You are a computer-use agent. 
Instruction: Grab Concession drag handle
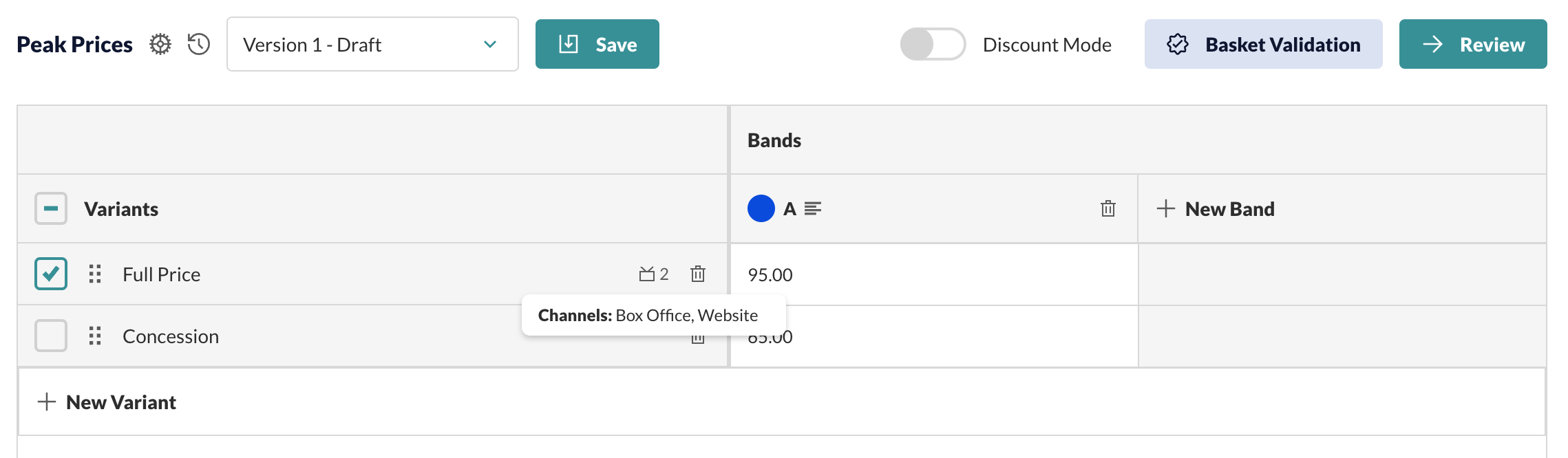[95, 336]
